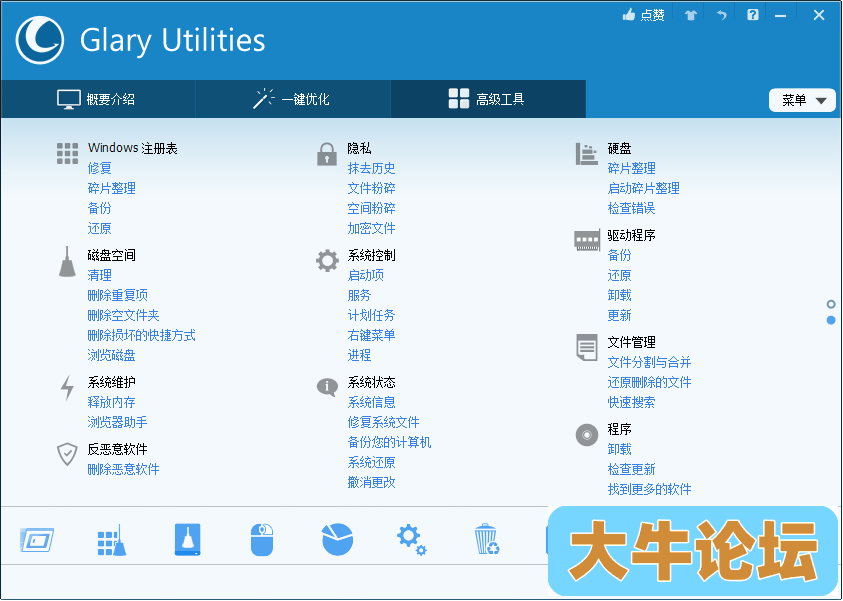
Task: Click the 文件管理 document icon
Action: (x=587, y=347)
